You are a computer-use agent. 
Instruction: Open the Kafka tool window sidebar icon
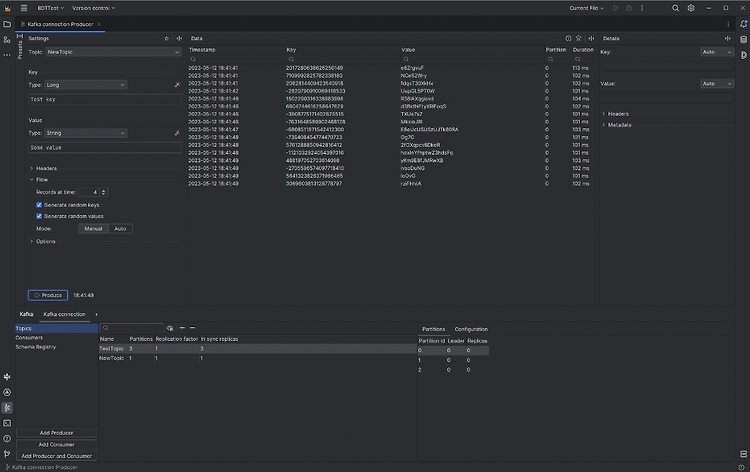(7, 407)
